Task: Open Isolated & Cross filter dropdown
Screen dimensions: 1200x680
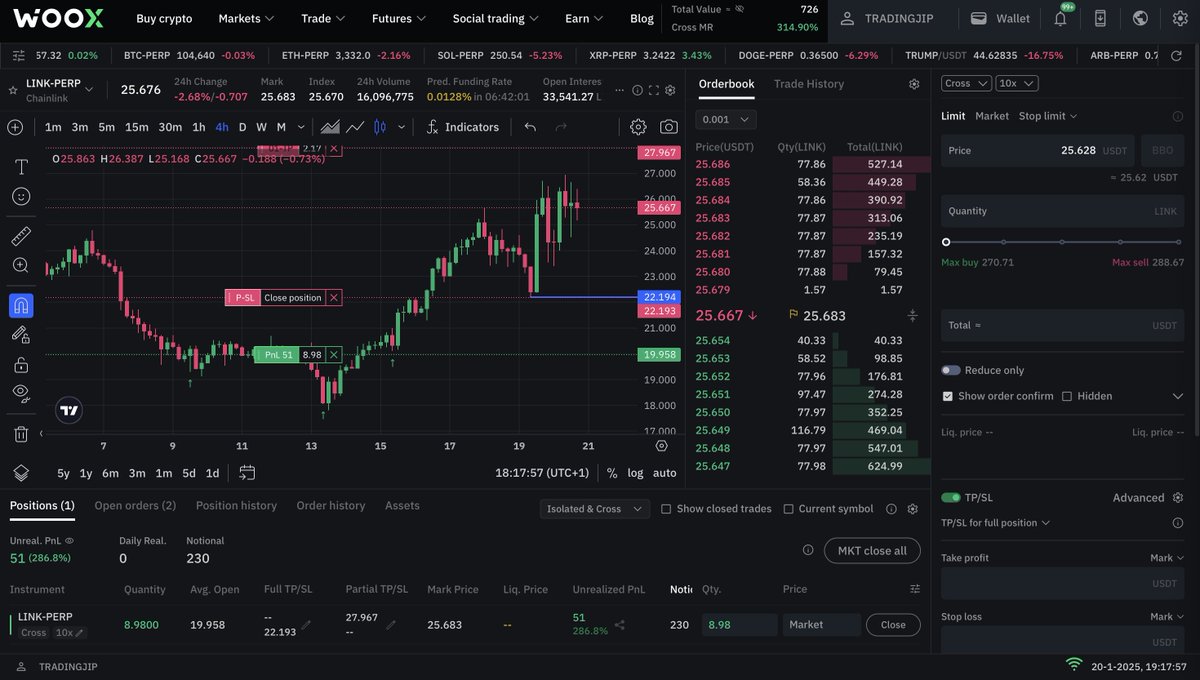Action: coord(594,509)
